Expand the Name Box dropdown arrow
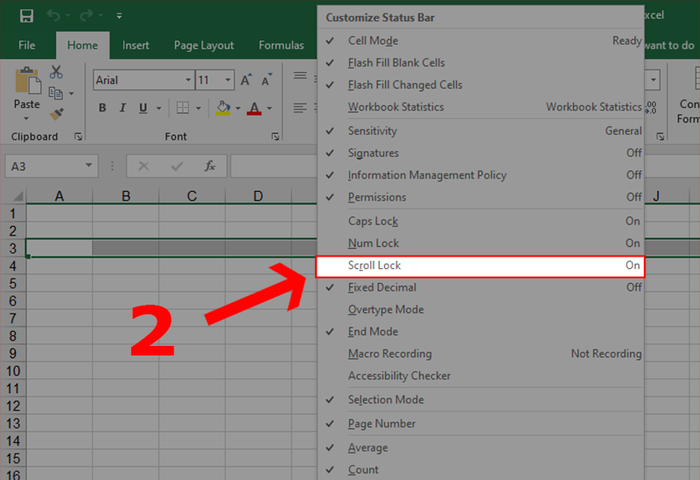 coord(89,166)
